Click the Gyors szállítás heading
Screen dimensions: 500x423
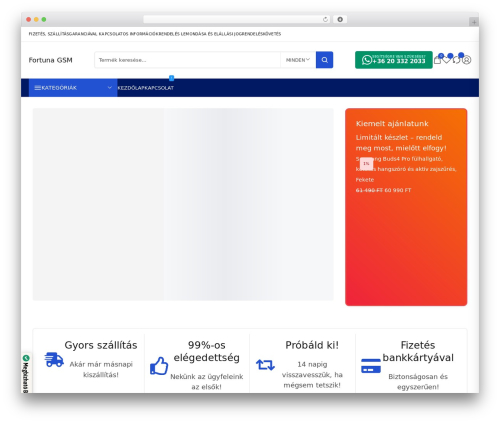(101, 345)
